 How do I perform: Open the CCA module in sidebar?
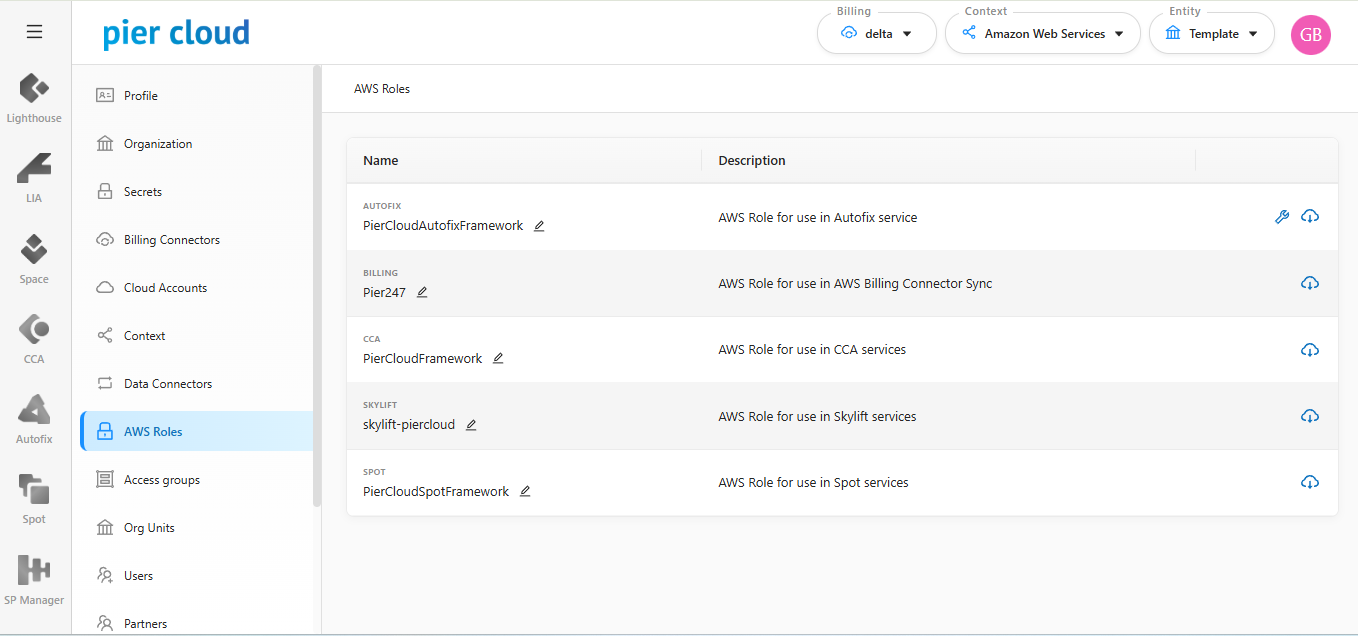[x=34, y=339]
